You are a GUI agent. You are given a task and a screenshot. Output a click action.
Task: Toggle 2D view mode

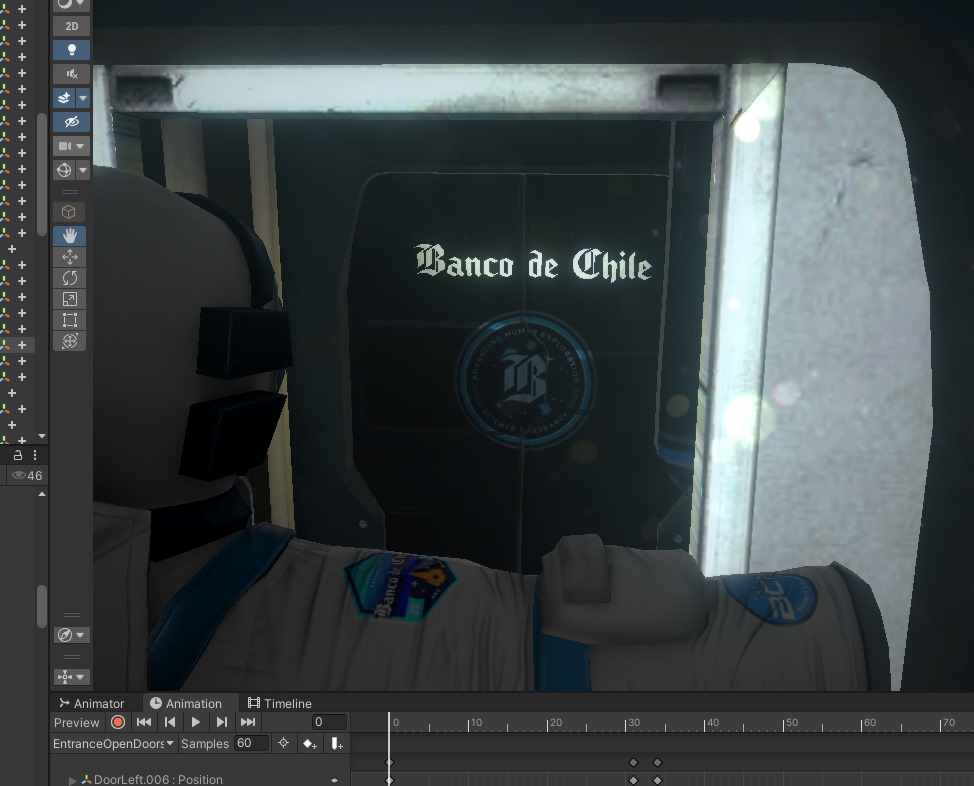pyautogui.click(x=71, y=26)
